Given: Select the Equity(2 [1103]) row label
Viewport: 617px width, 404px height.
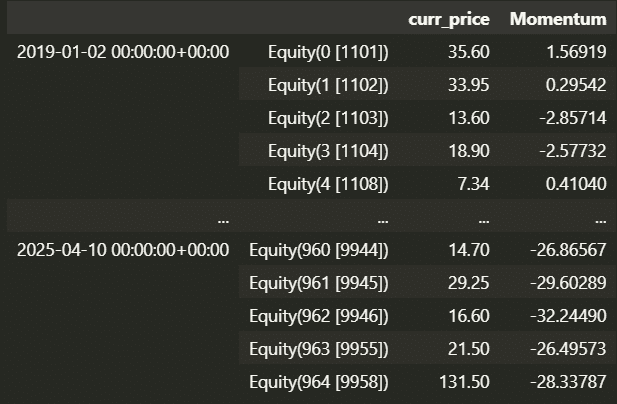Looking at the screenshot, I should [x=328, y=118].
